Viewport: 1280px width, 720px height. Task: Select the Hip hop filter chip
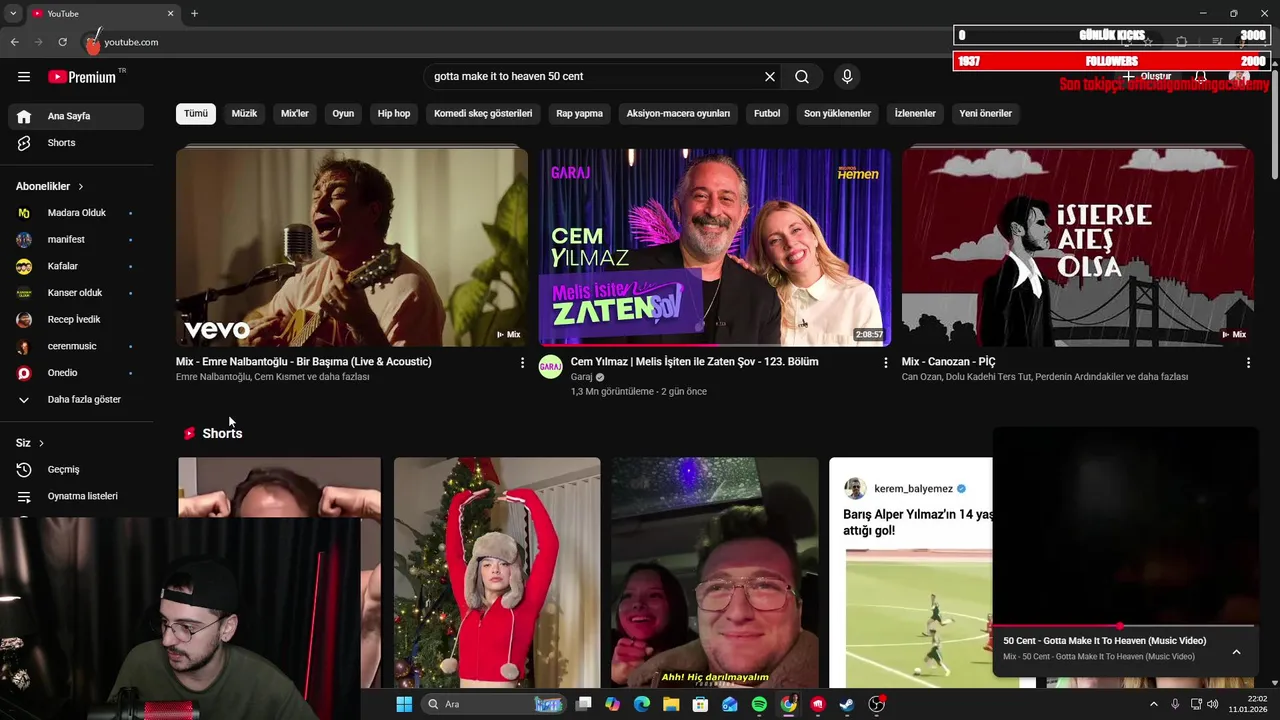tap(394, 113)
